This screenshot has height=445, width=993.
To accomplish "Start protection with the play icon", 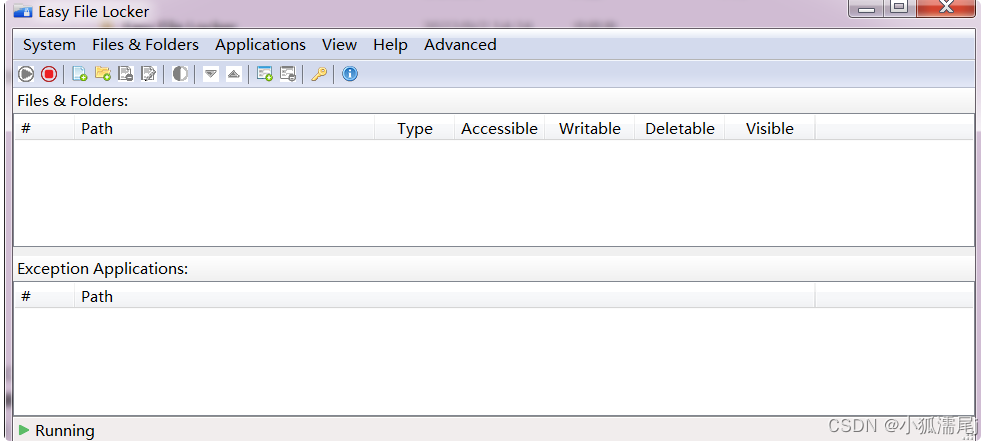I will (26, 74).
